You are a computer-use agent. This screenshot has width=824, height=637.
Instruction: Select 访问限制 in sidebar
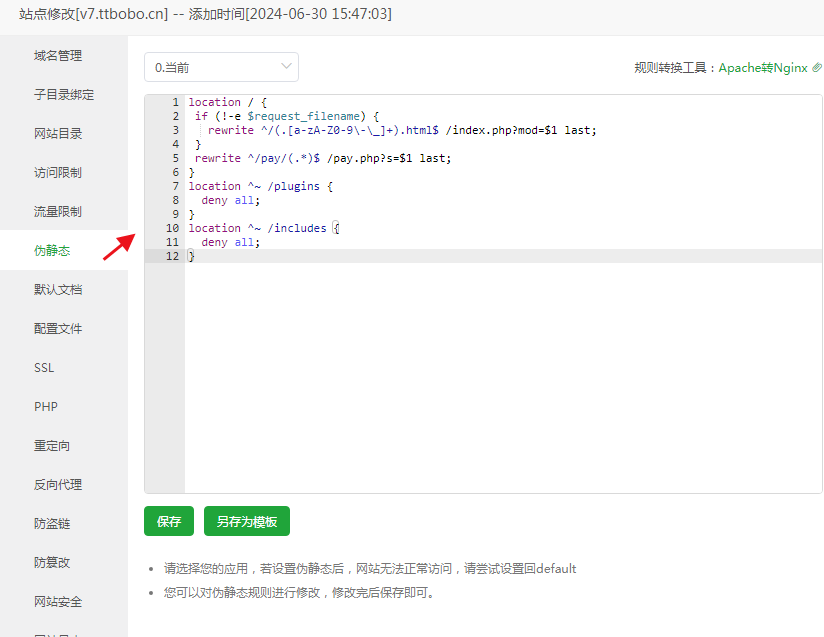58,173
